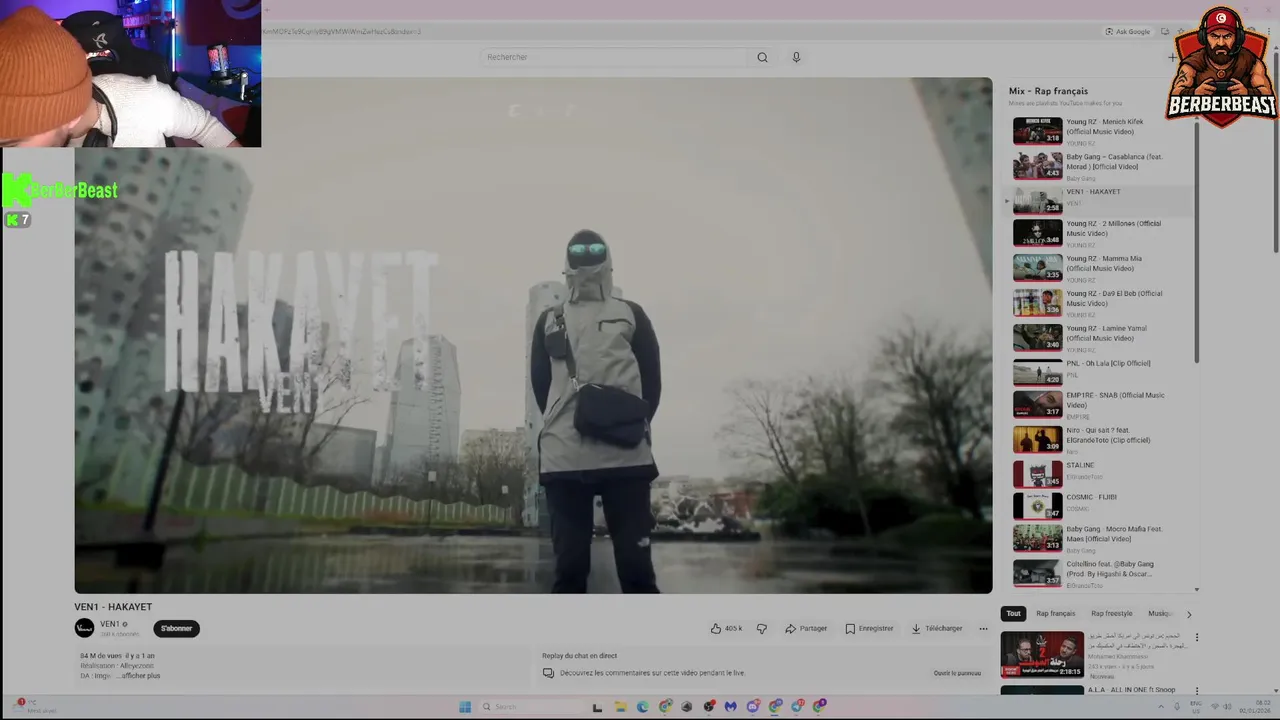Open Young RZ - Mamma Mia video title
Image resolution: width=1280 pixels, height=720 pixels.
point(1104,263)
